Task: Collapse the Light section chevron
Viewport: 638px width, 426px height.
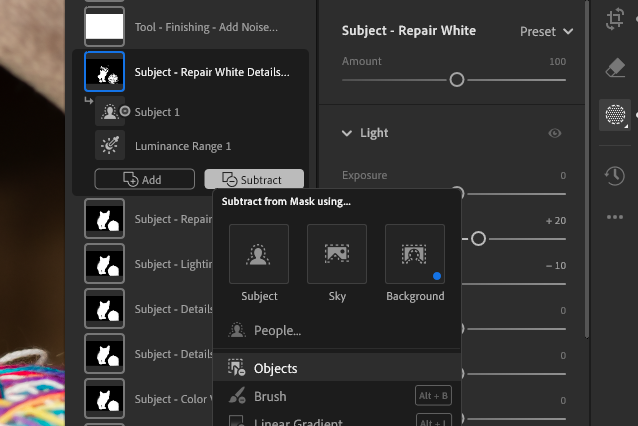Action: point(348,133)
